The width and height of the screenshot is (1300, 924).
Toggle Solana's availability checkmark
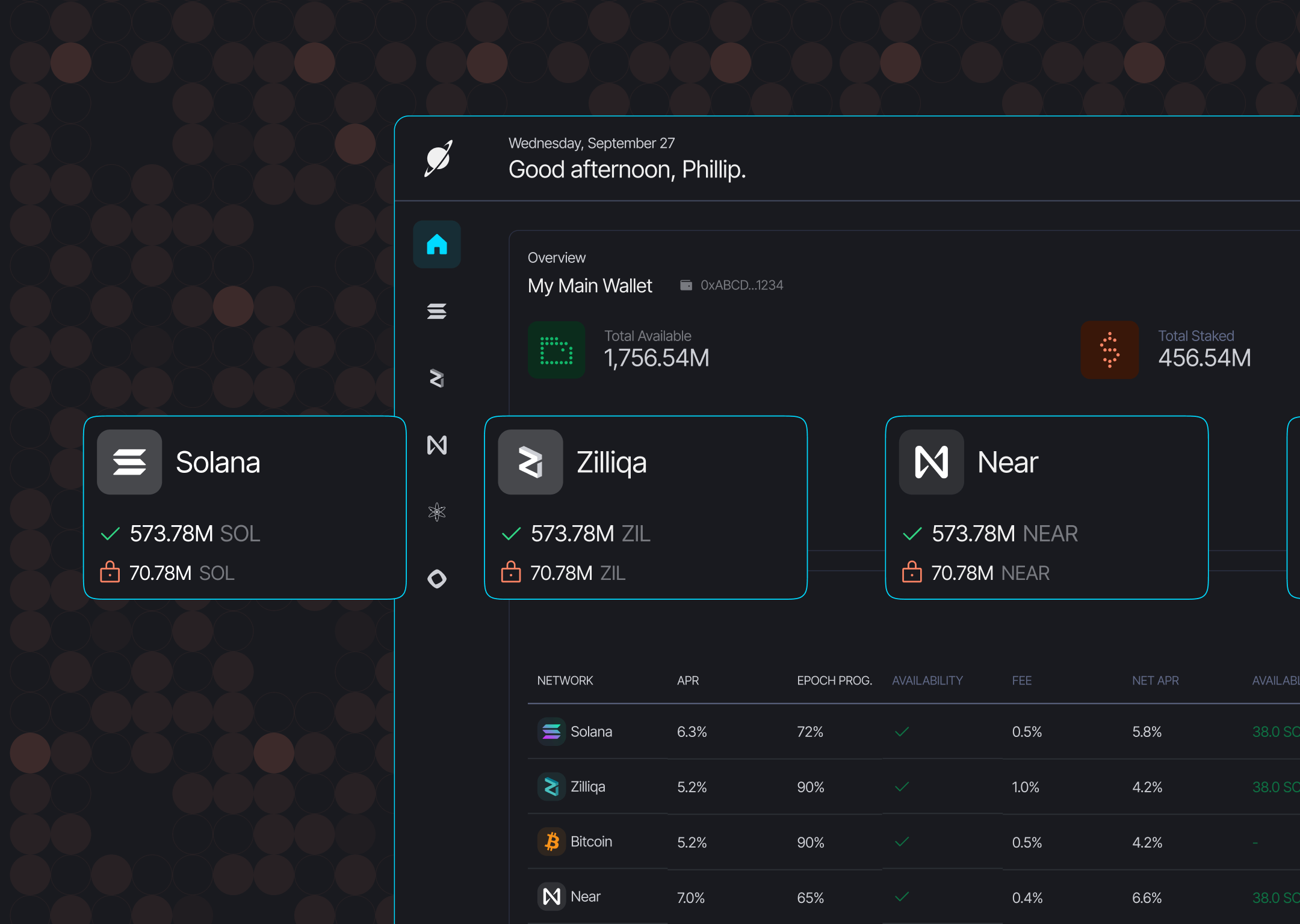[x=901, y=731]
